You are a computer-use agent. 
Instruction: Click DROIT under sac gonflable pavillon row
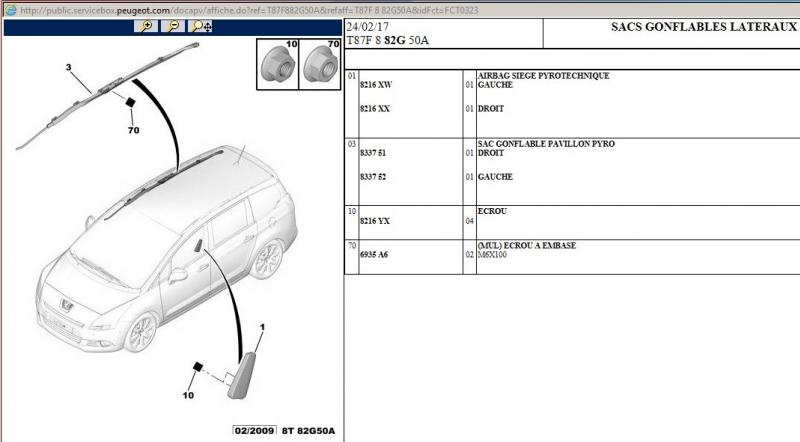491,153
